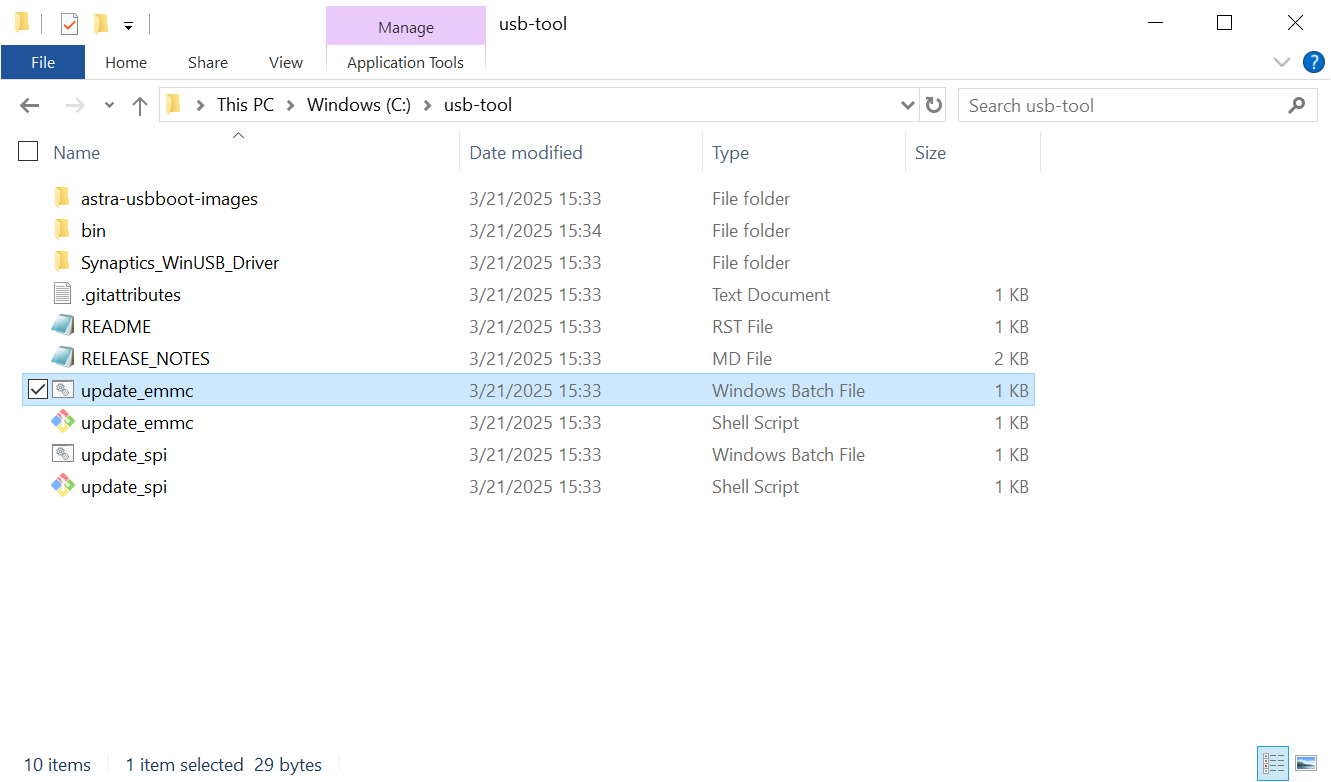Open the bin folder
The width and height of the screenshot is (1331, 782).
pyautogui.click(x=93, y=230)
